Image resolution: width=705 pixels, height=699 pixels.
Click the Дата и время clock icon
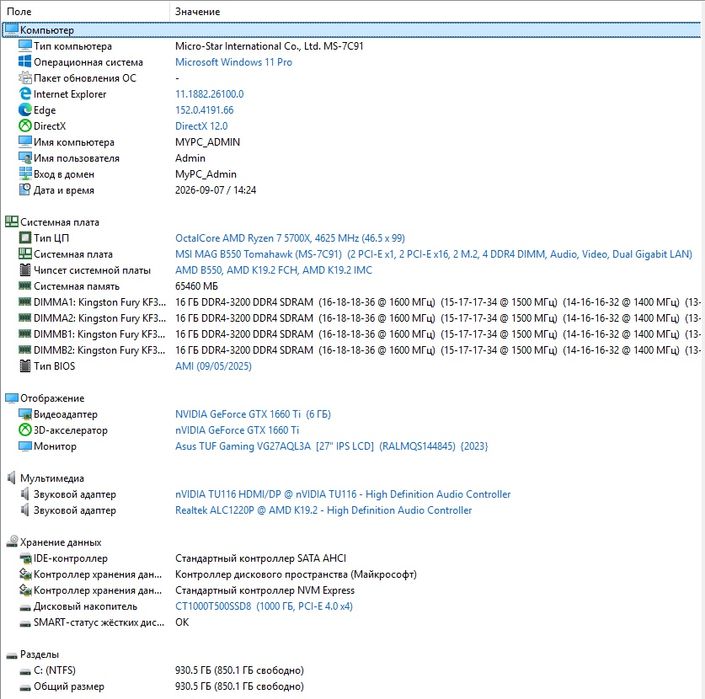(x=25, y=190)
